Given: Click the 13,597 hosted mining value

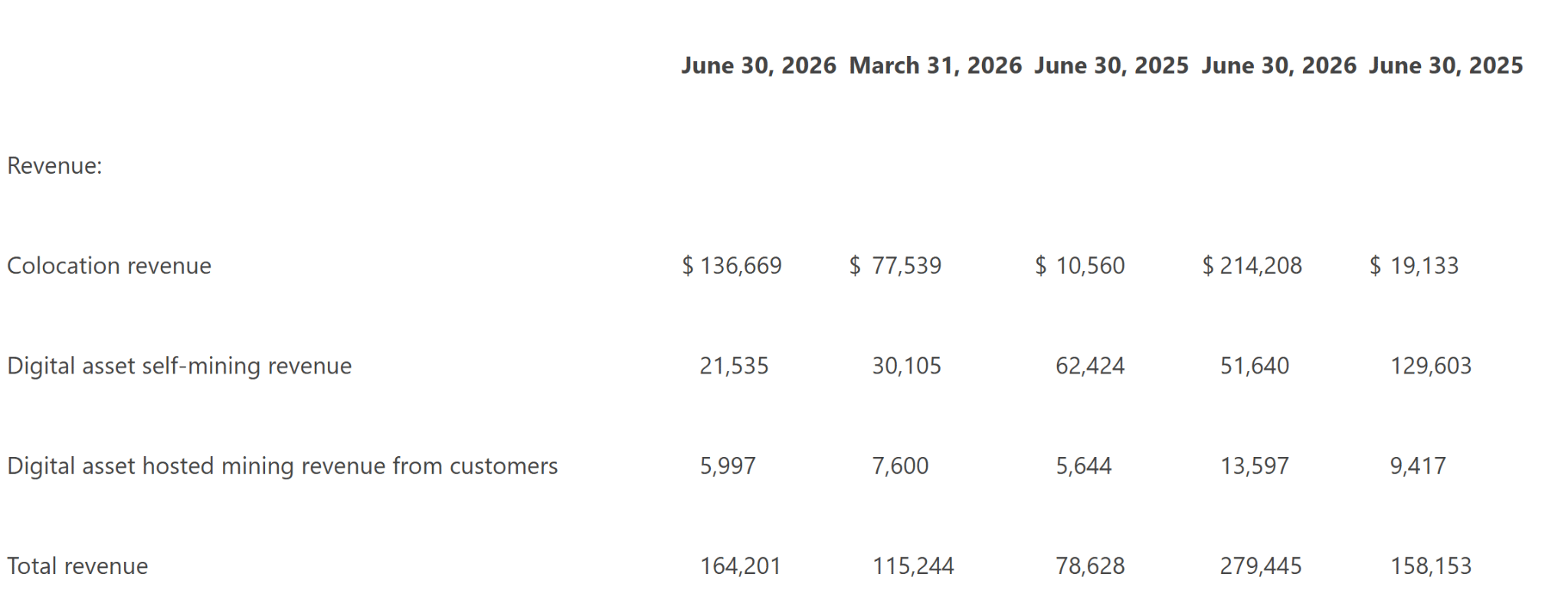Looking at the screenshot, I should click(1255, 466).
